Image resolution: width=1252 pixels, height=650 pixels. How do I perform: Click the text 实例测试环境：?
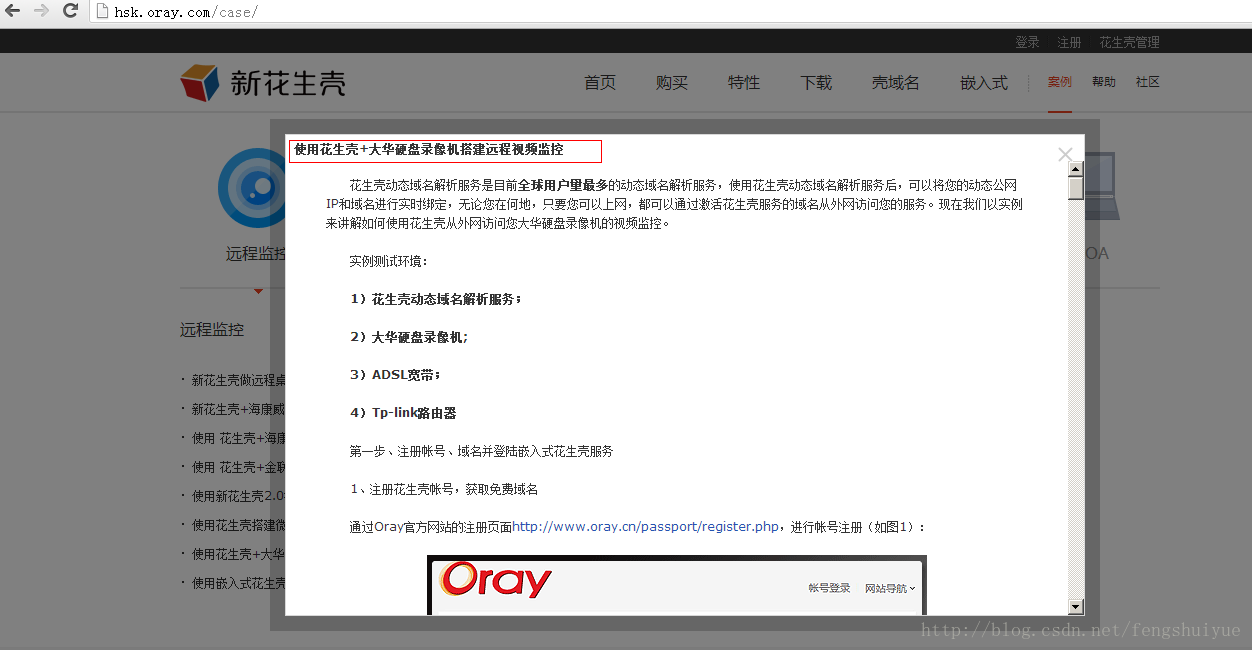389,261
